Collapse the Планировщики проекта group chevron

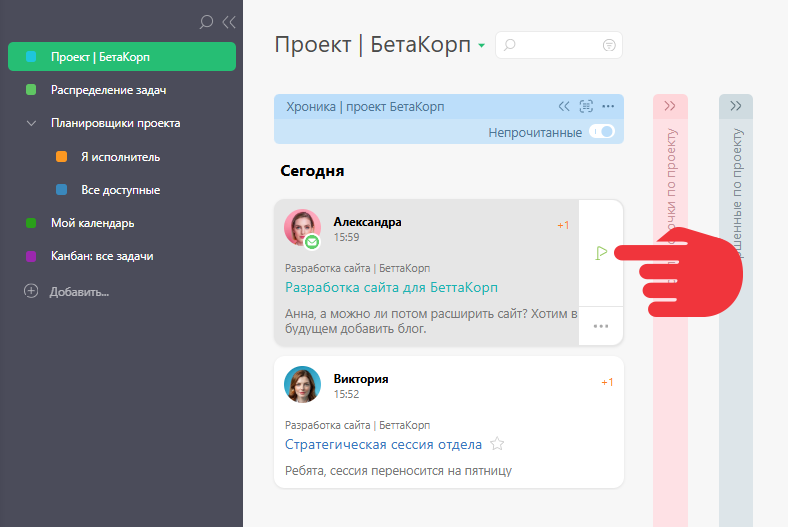coord(31,123)
